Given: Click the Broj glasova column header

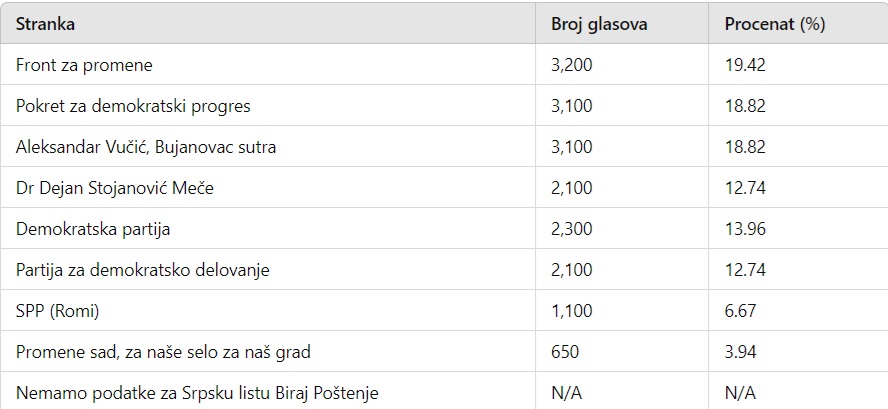Looking at the screenshot, I should pos(599,23).
